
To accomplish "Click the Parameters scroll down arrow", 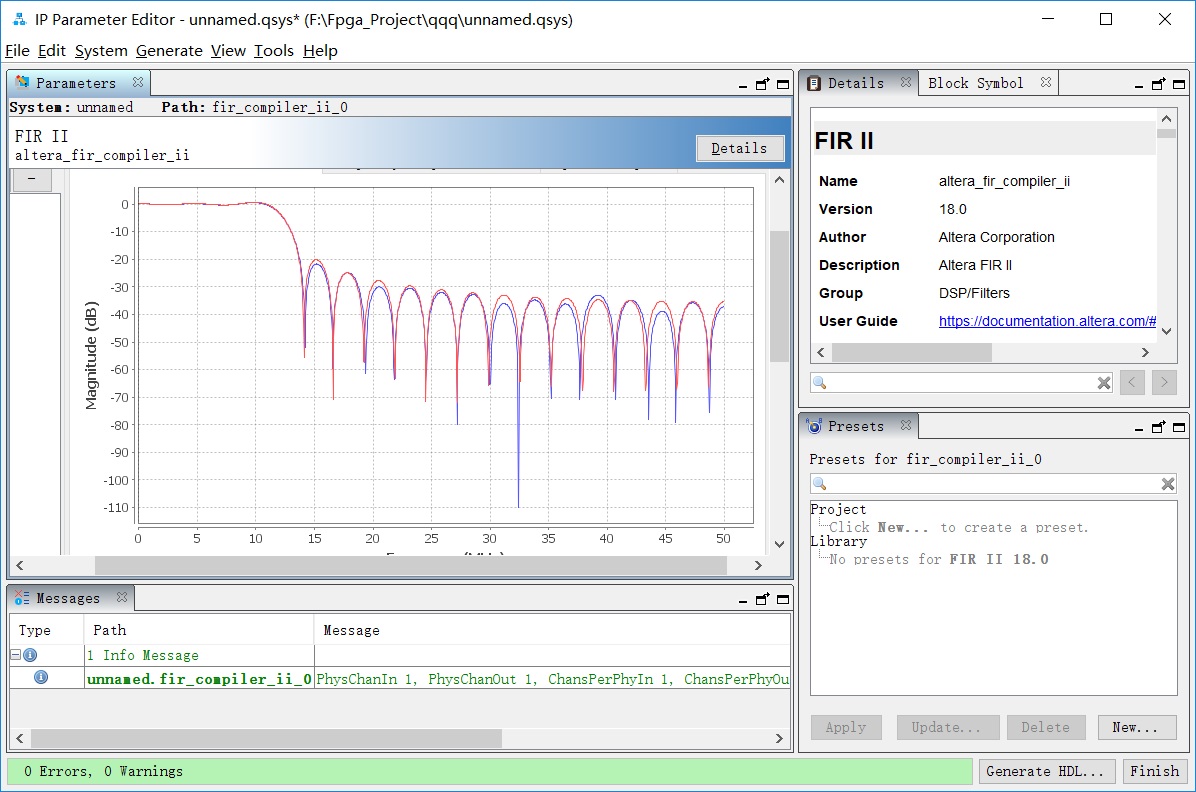I will [x=779, y=544].
